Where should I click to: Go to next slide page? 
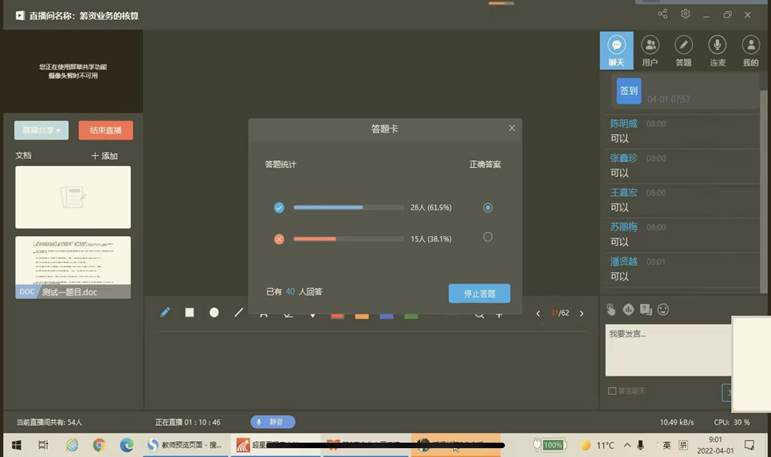582,313
